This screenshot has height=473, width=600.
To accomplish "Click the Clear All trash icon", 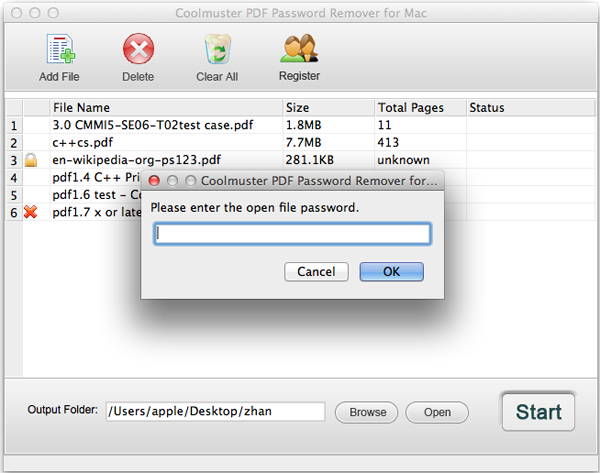I will (x=216, y=50).
